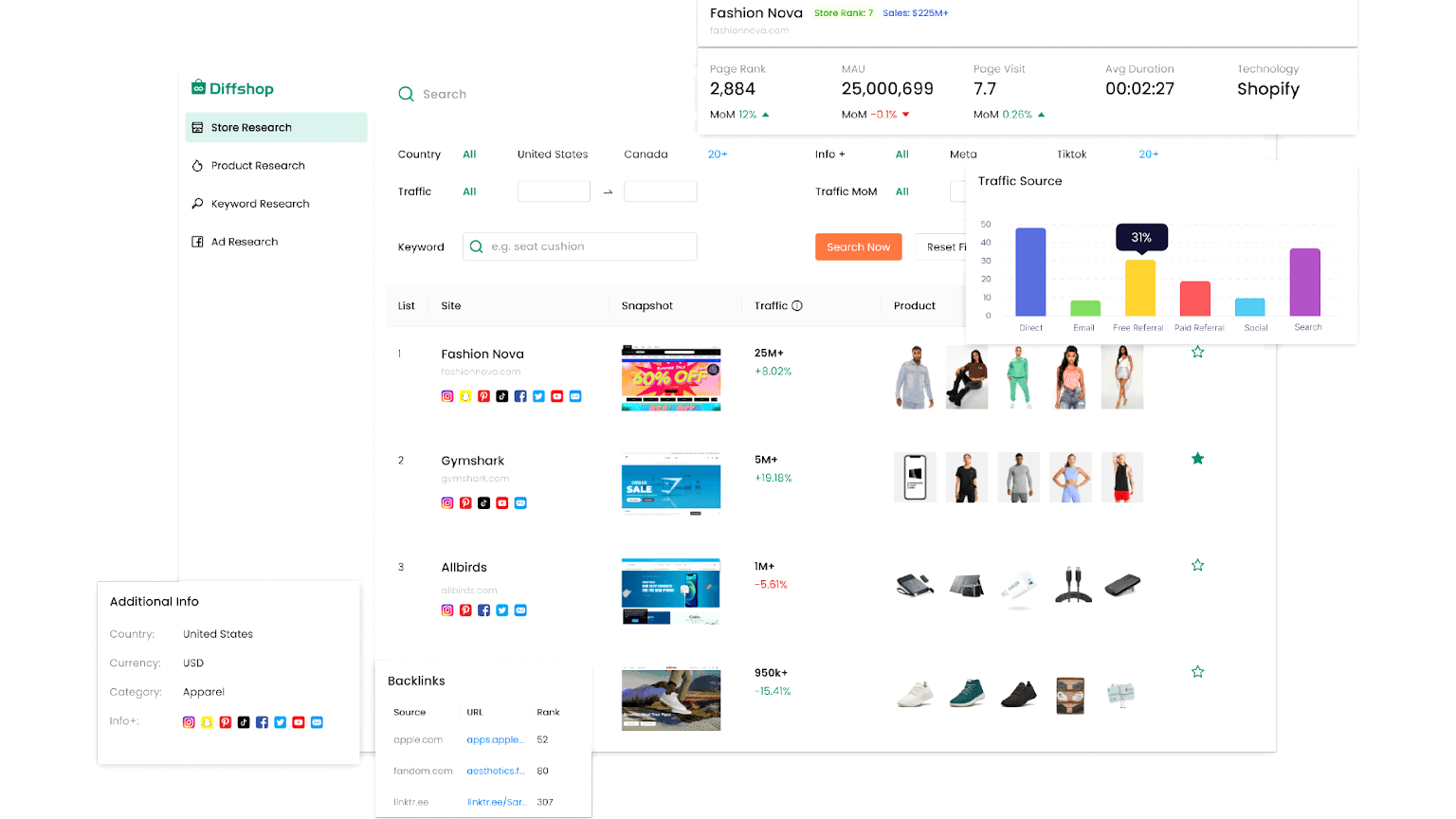Open Allbirds' Instagram icon

coord(447,610)
